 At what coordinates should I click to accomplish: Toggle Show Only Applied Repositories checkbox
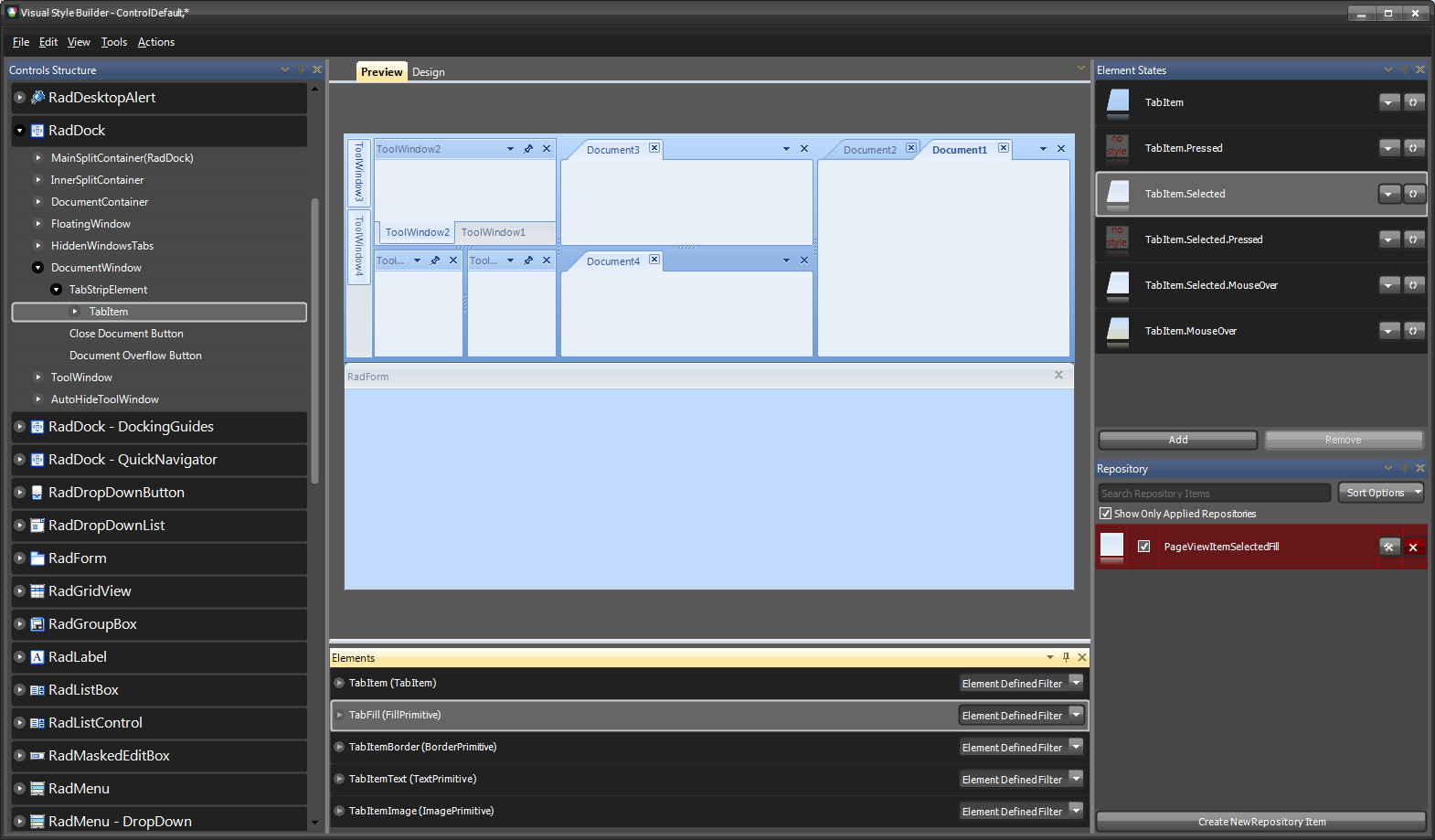click(1106, 514)
